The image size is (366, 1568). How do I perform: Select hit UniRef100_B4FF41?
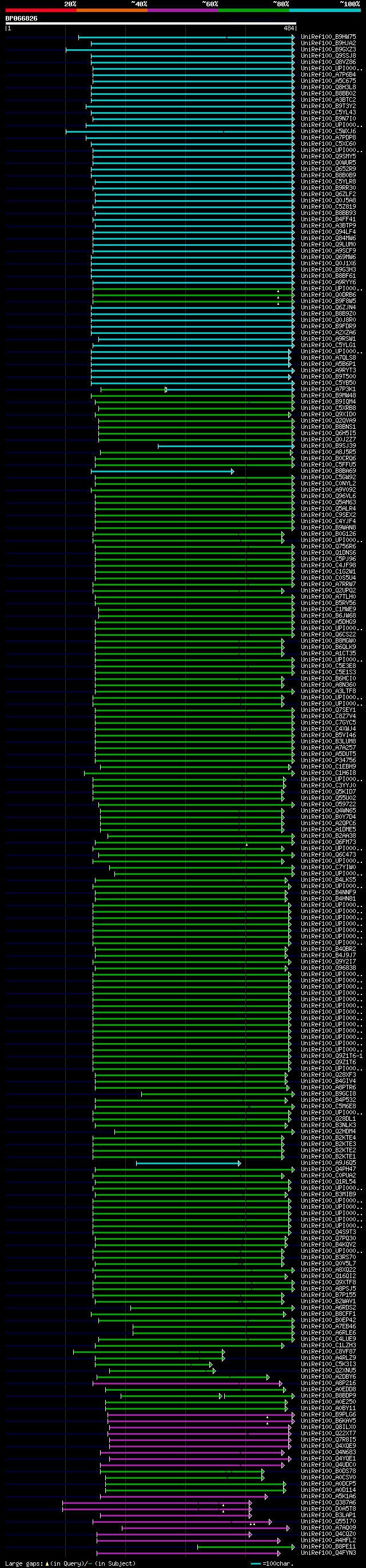328,220
